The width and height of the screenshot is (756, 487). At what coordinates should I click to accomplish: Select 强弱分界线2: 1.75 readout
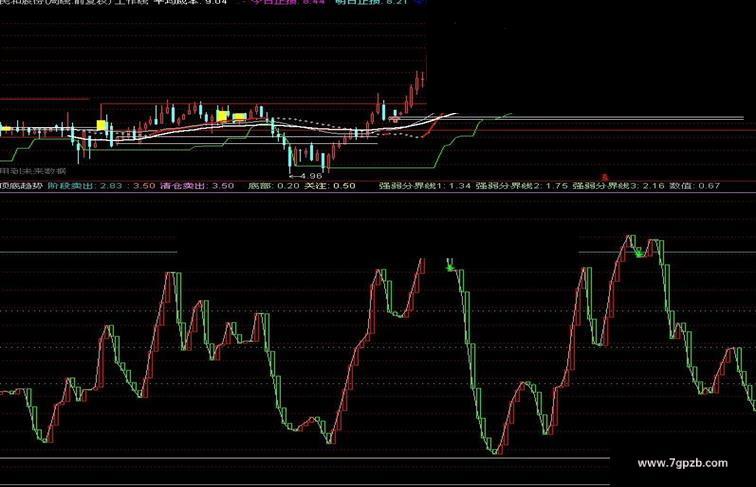522,186
